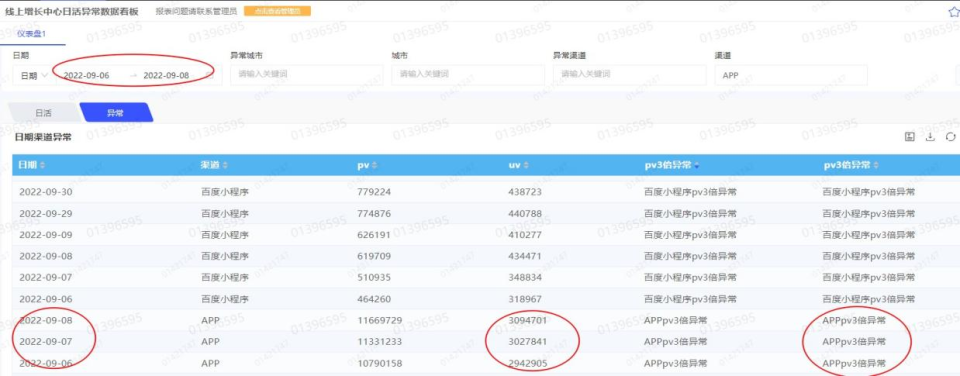Focus the 异常渠道 keyword input
Viewport: 960px width, 376px height.
(629, 75)
